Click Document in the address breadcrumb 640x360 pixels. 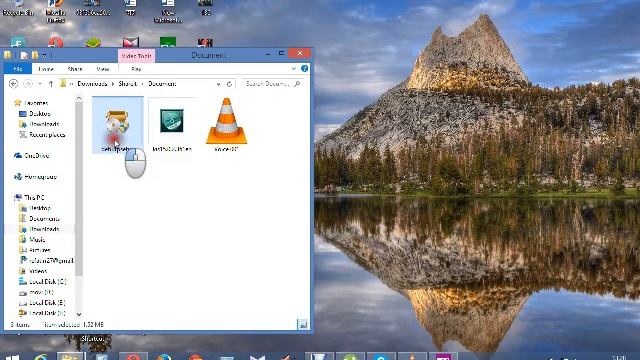click(x=162, y=84)
